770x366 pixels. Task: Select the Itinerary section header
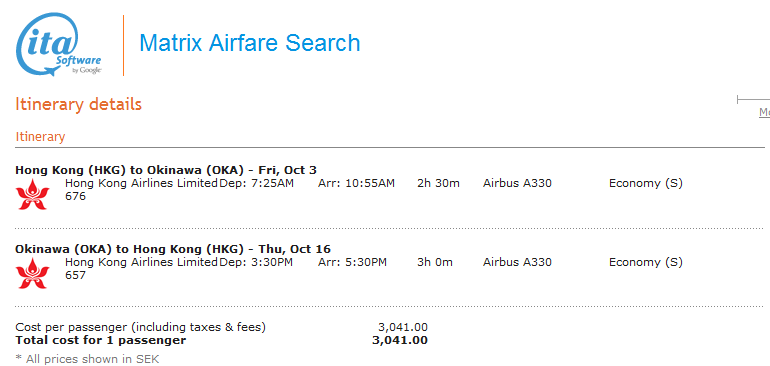coord(40,137)
